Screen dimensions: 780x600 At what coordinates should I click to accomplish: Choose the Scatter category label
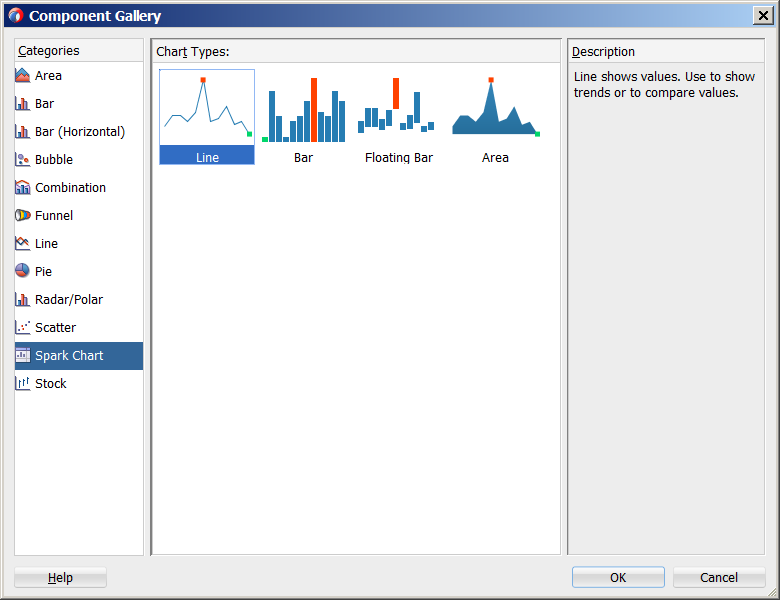pos(56,327)
